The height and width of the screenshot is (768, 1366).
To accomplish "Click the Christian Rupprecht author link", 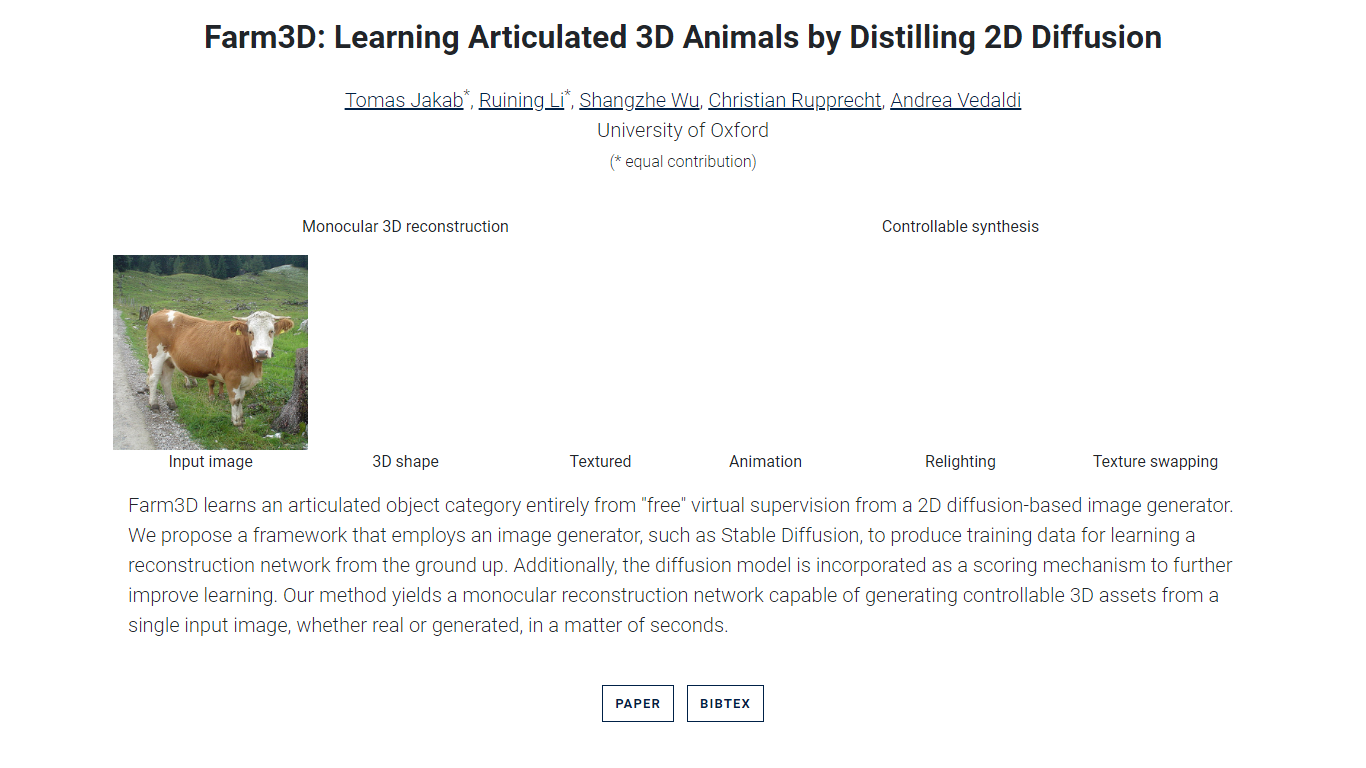I will click(795, 100).
